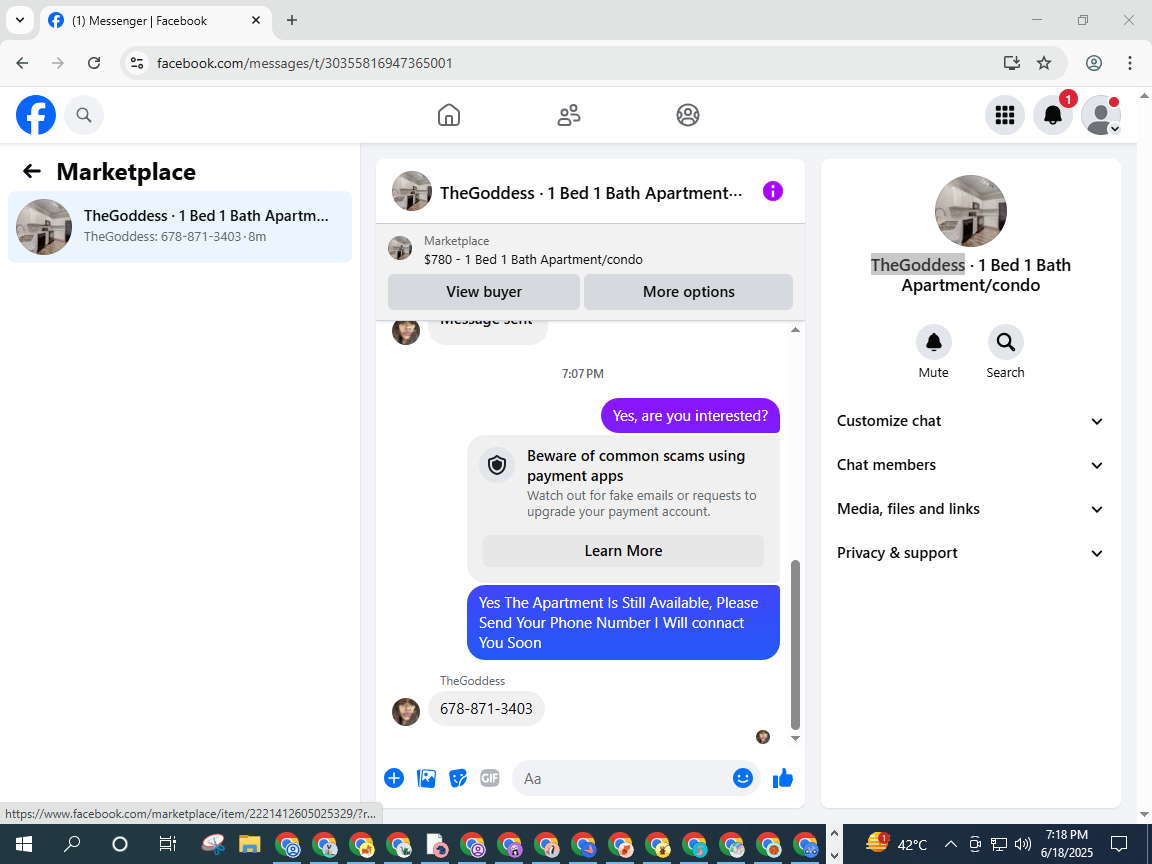Image resolution: width=1152 pixels, height=864 pixels.
Task: Open Chrome three-dot menu
Action: click(x=1130, y=63)
